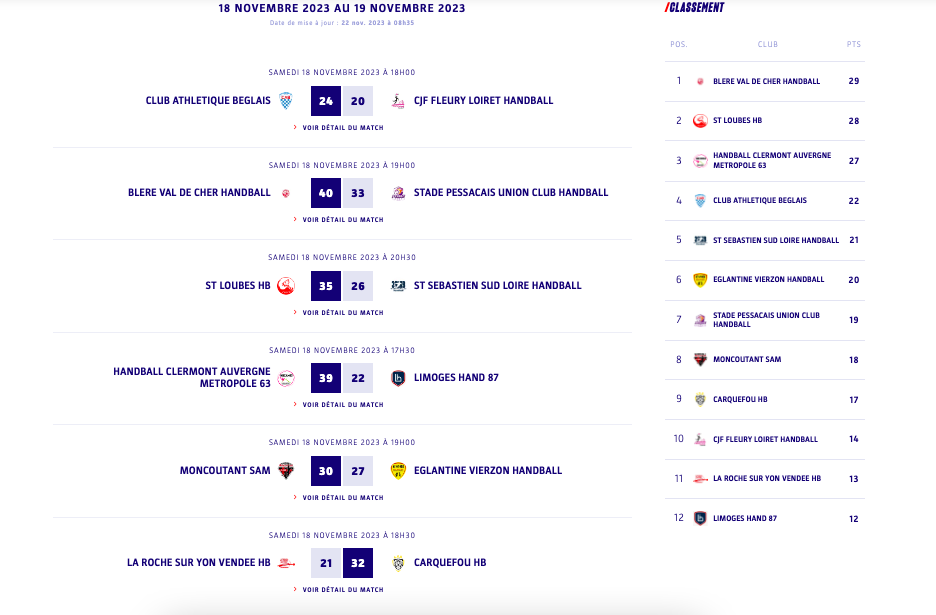Click Carquefou HB logo in match row

[x=398, y=563]
